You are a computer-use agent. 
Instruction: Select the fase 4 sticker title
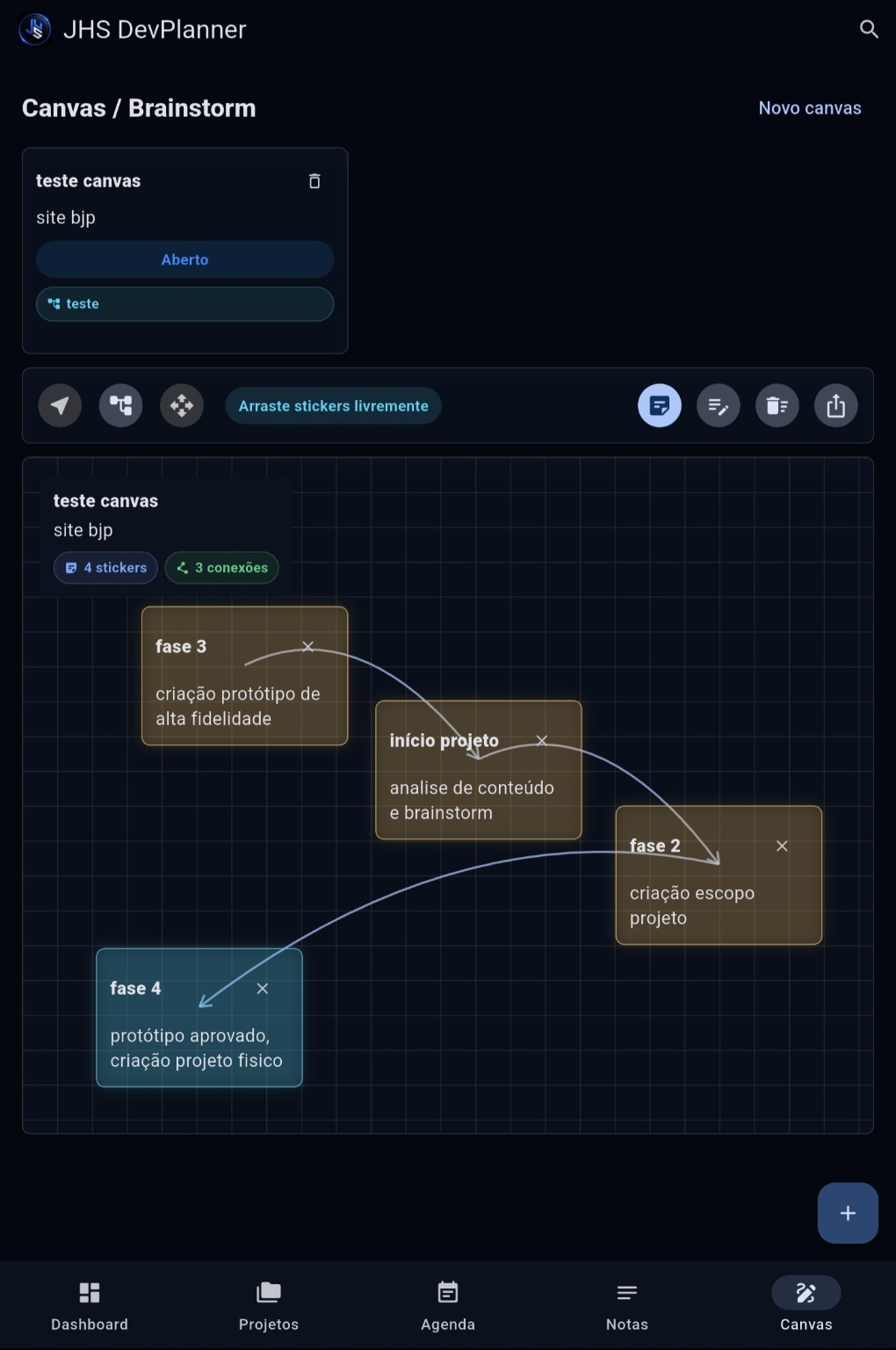[135, 988]
